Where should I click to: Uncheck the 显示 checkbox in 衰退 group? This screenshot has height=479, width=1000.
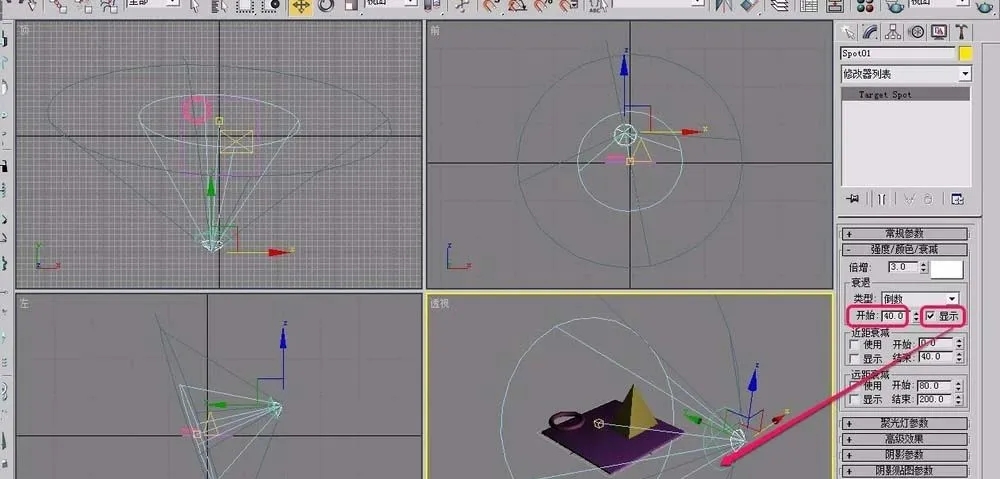click(930, 316)
